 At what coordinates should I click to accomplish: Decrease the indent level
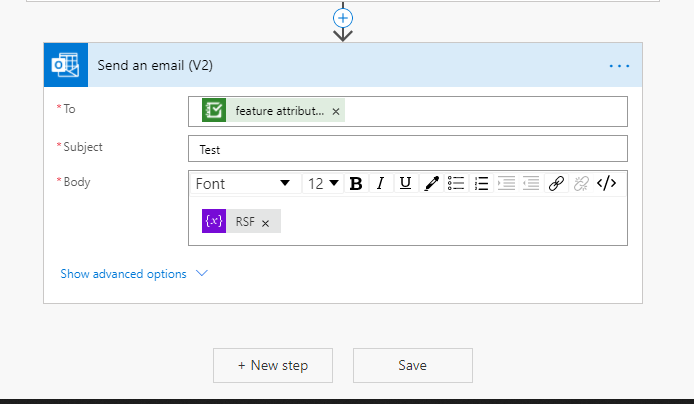pos(531,183)
